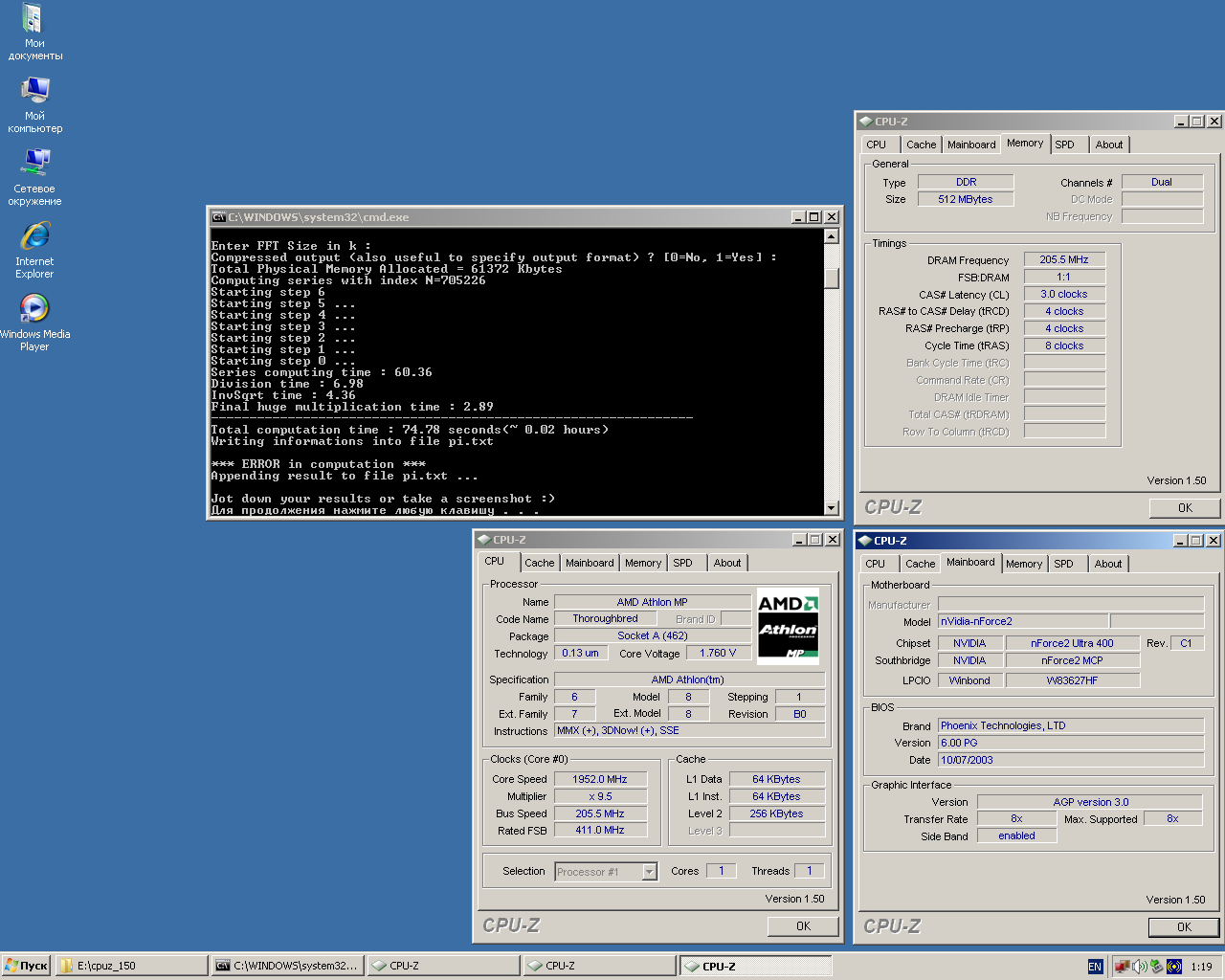
Task: Click the CAS# Latency '3.0 clocks' value
Action: [1064, 294]
